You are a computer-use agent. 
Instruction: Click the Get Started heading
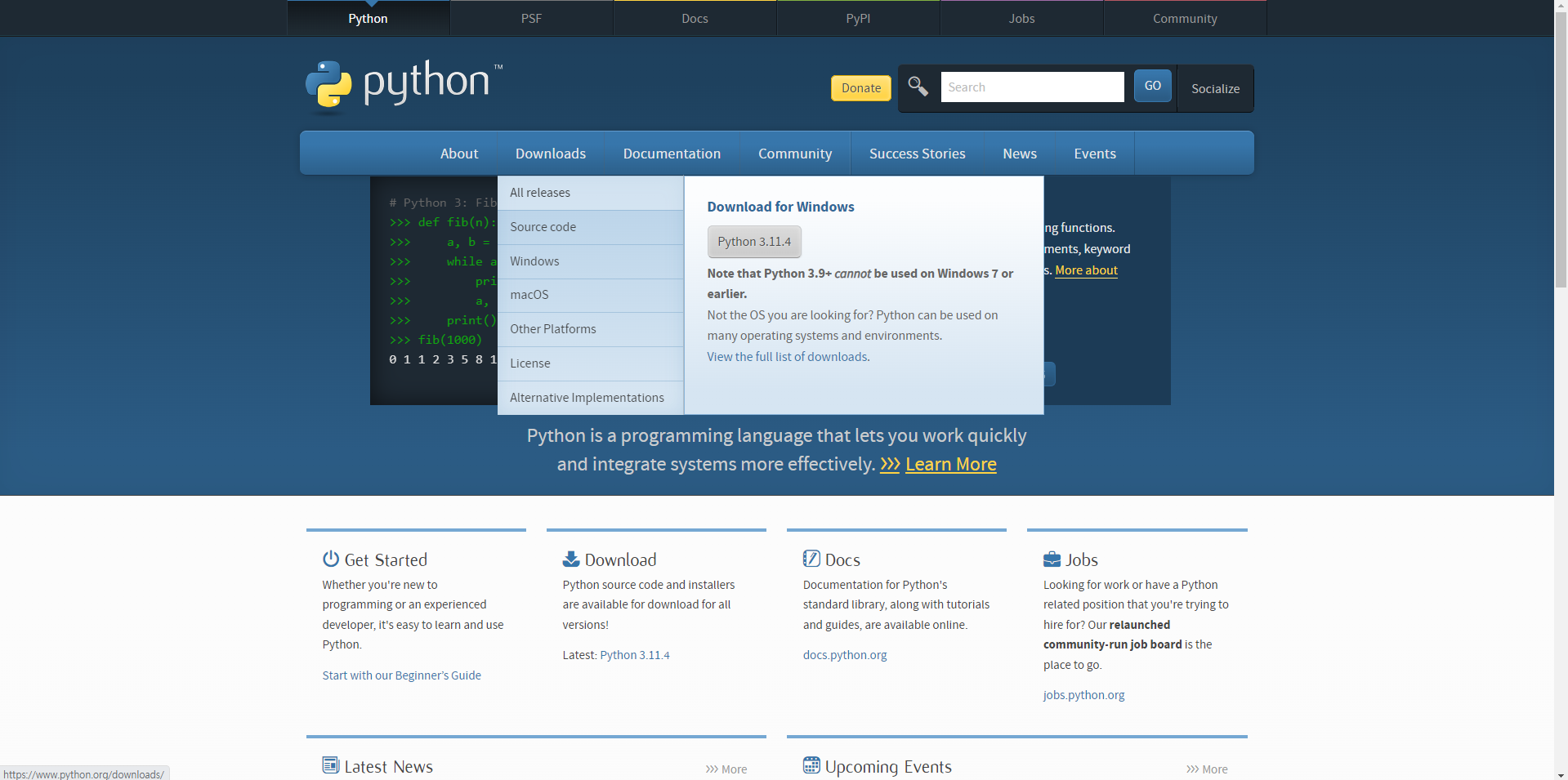(386, 560)
